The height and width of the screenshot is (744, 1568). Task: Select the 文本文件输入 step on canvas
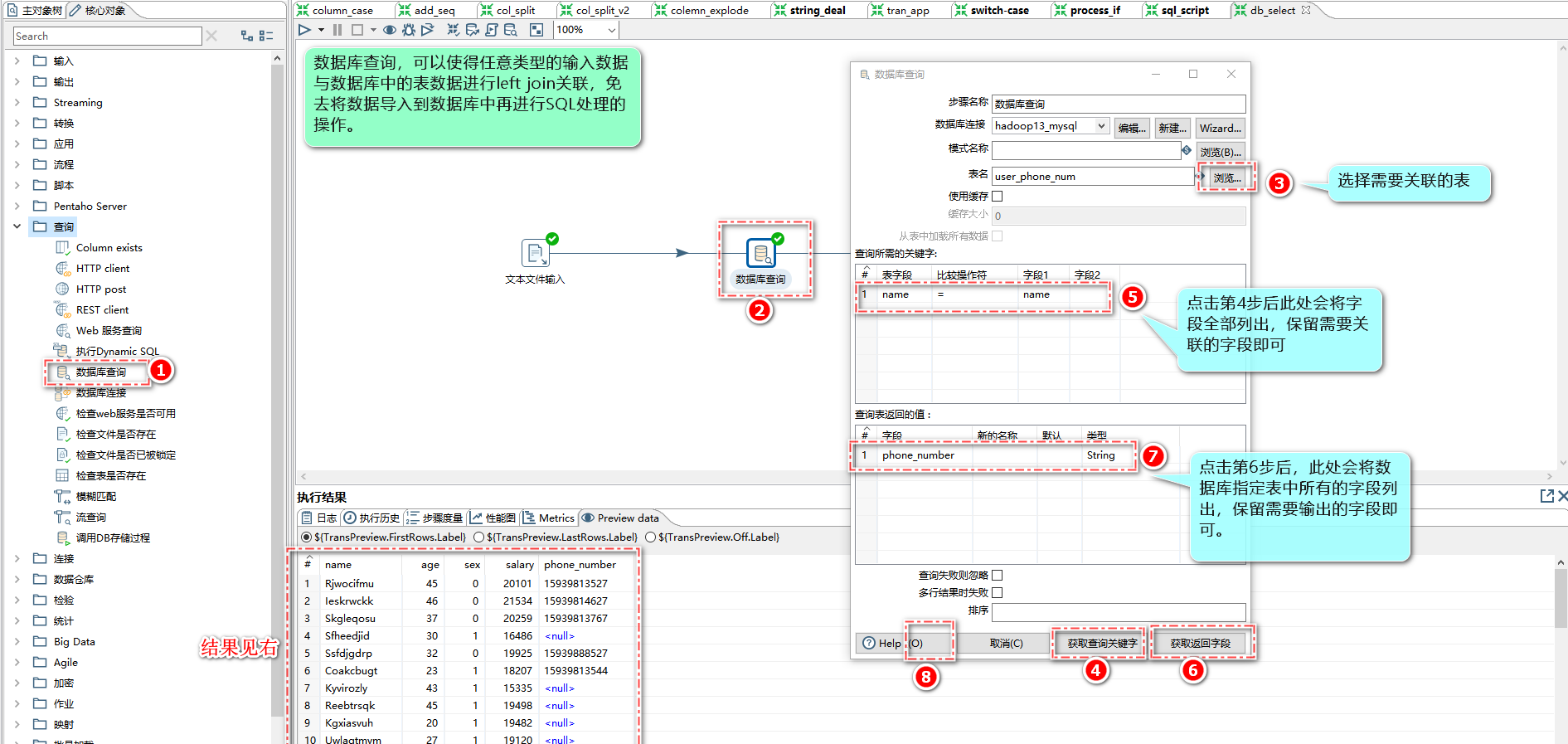(535, 252)
